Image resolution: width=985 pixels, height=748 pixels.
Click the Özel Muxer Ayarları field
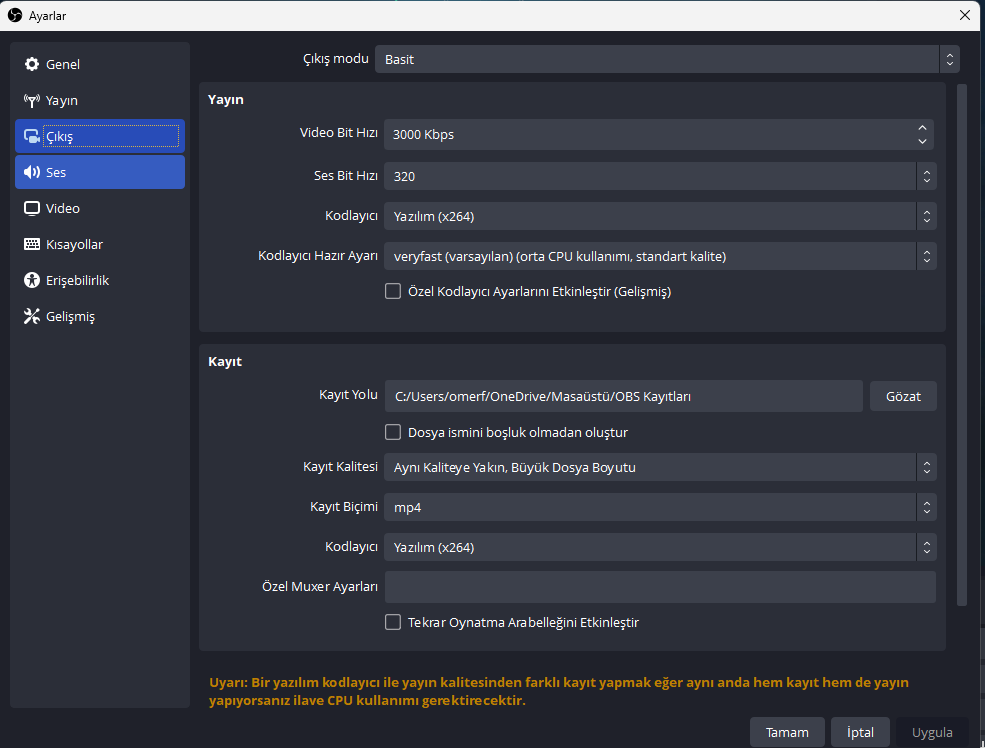[660, 587]
